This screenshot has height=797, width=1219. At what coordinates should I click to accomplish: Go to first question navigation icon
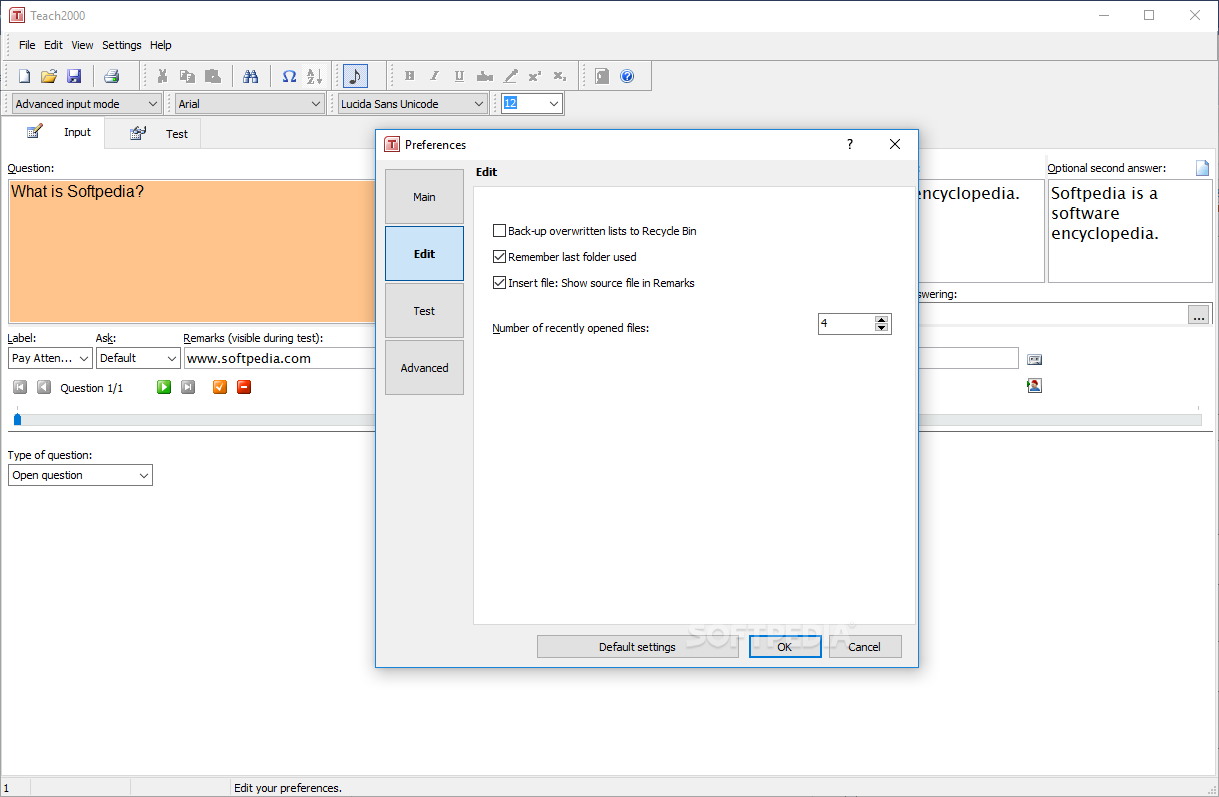pyautogui.click(x=20, y=387)
